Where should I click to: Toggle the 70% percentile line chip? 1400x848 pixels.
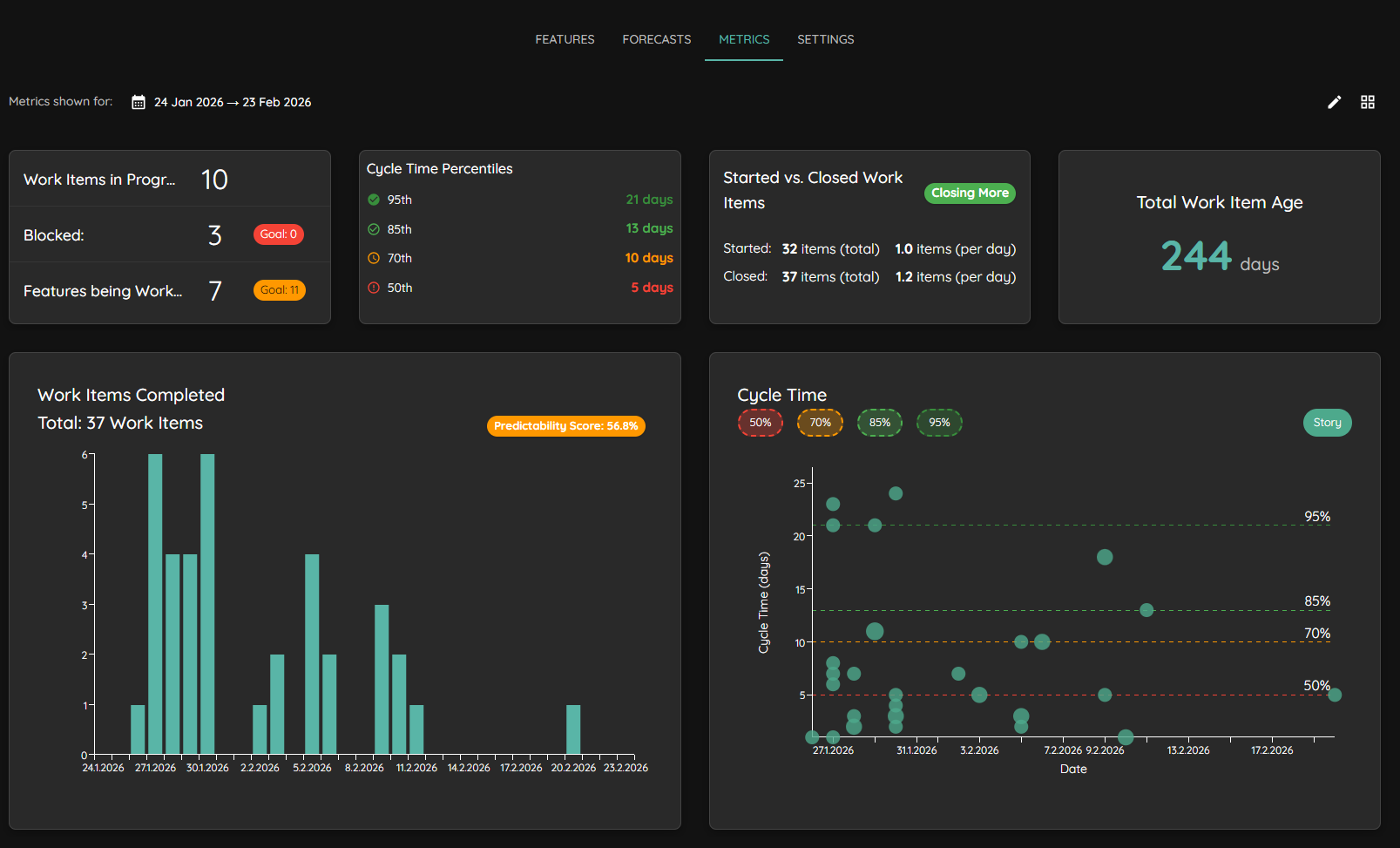point(820,423)
